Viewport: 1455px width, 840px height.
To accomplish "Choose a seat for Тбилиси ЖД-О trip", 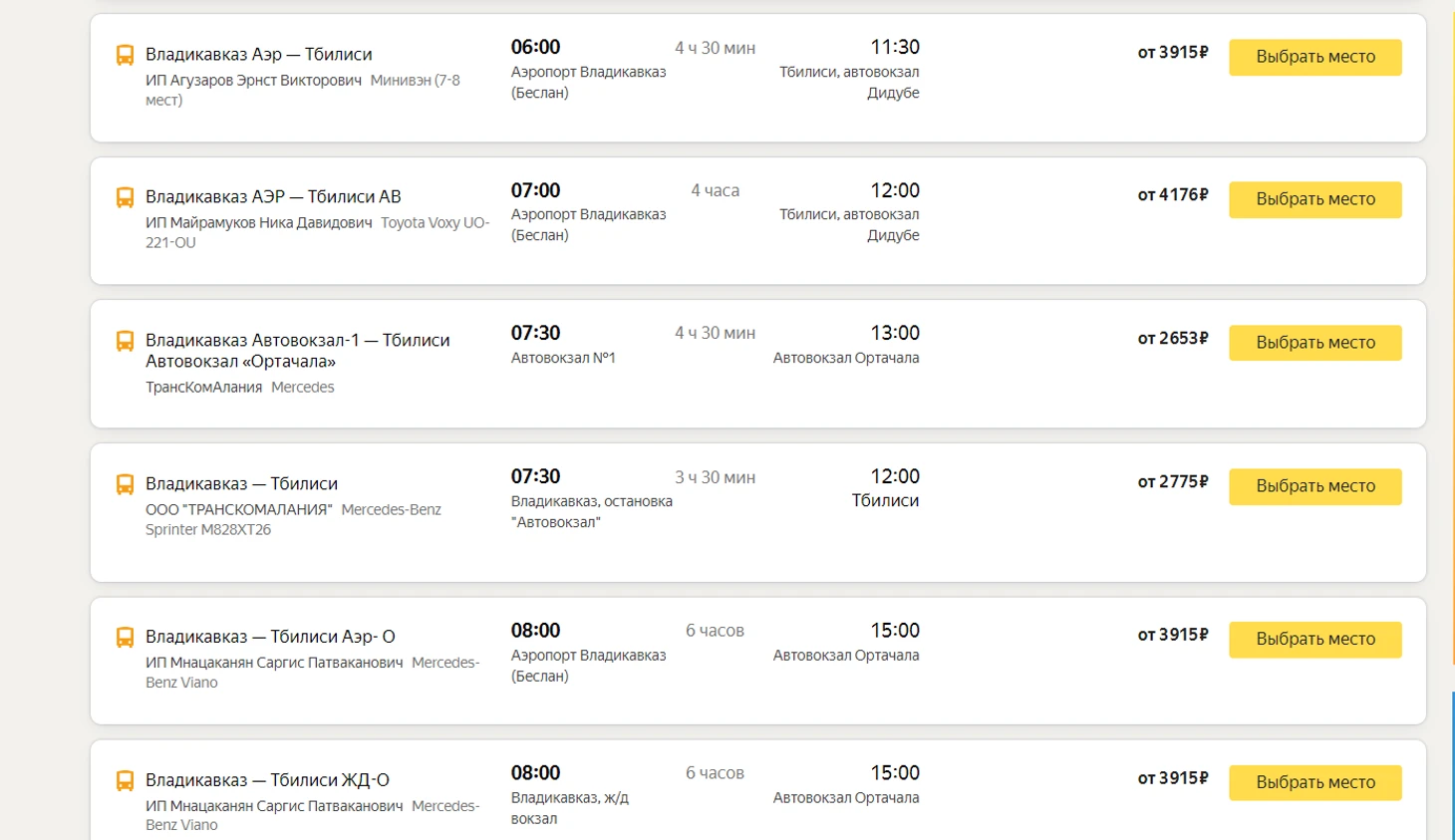I will click(x=1314, y=782).
